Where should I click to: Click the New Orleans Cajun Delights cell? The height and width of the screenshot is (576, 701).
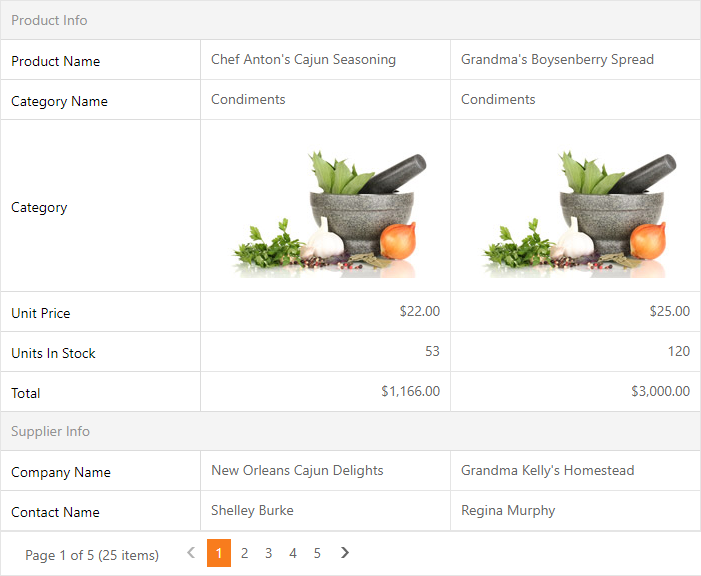(x=297, y=470)
